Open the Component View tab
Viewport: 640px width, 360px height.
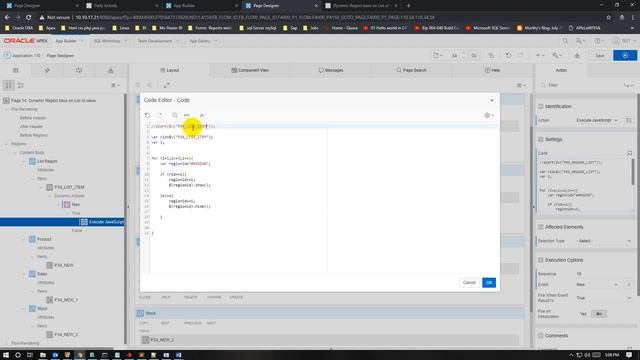pos(250,70)
